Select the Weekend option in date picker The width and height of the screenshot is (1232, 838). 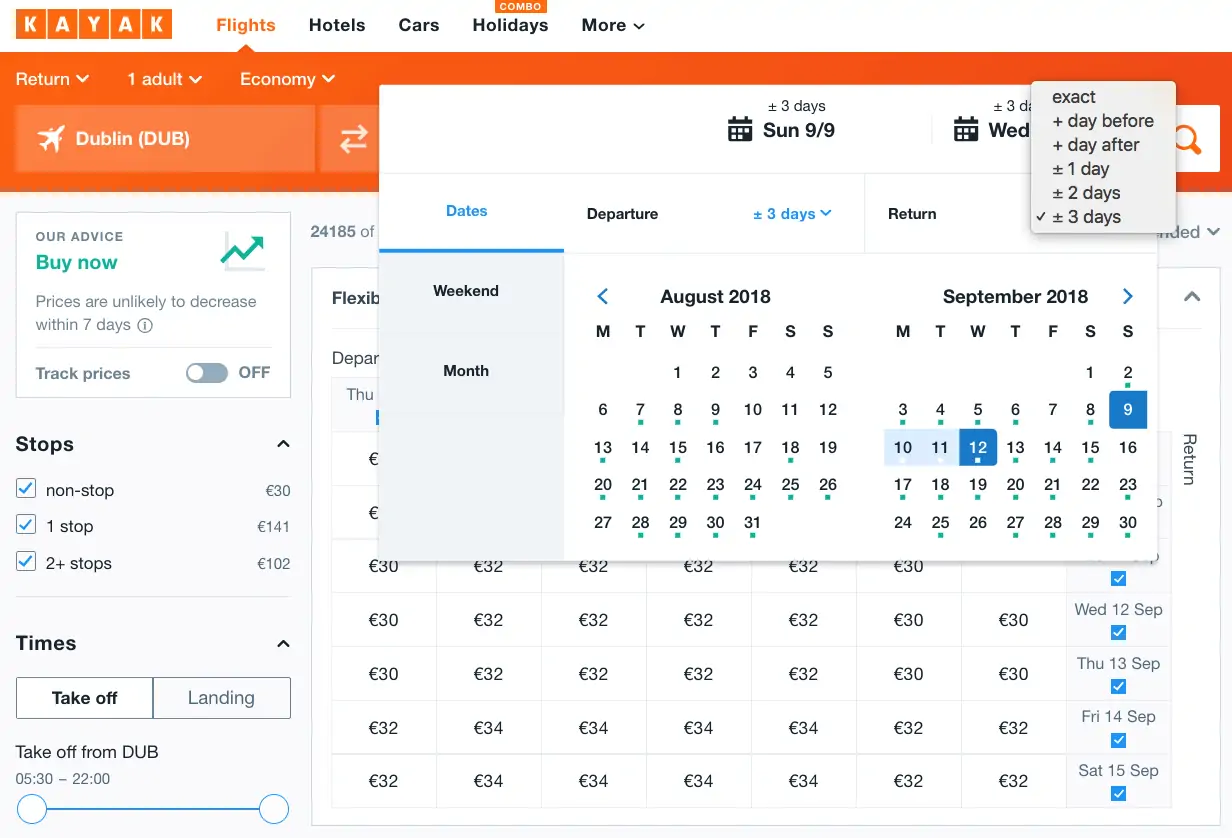click(466, 291)
